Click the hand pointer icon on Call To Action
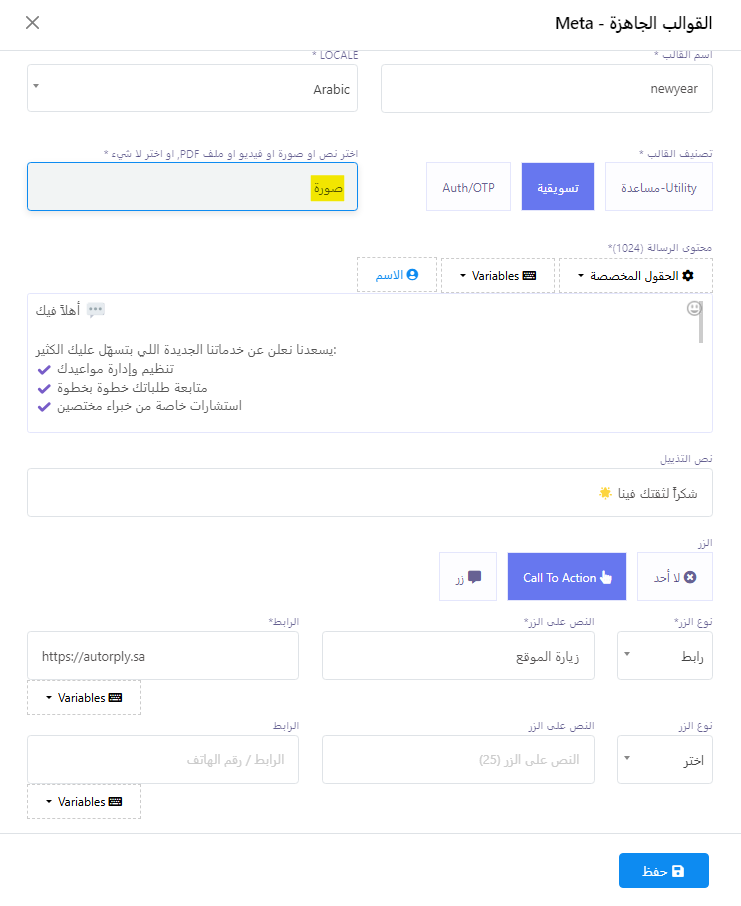 coord(605,577)
